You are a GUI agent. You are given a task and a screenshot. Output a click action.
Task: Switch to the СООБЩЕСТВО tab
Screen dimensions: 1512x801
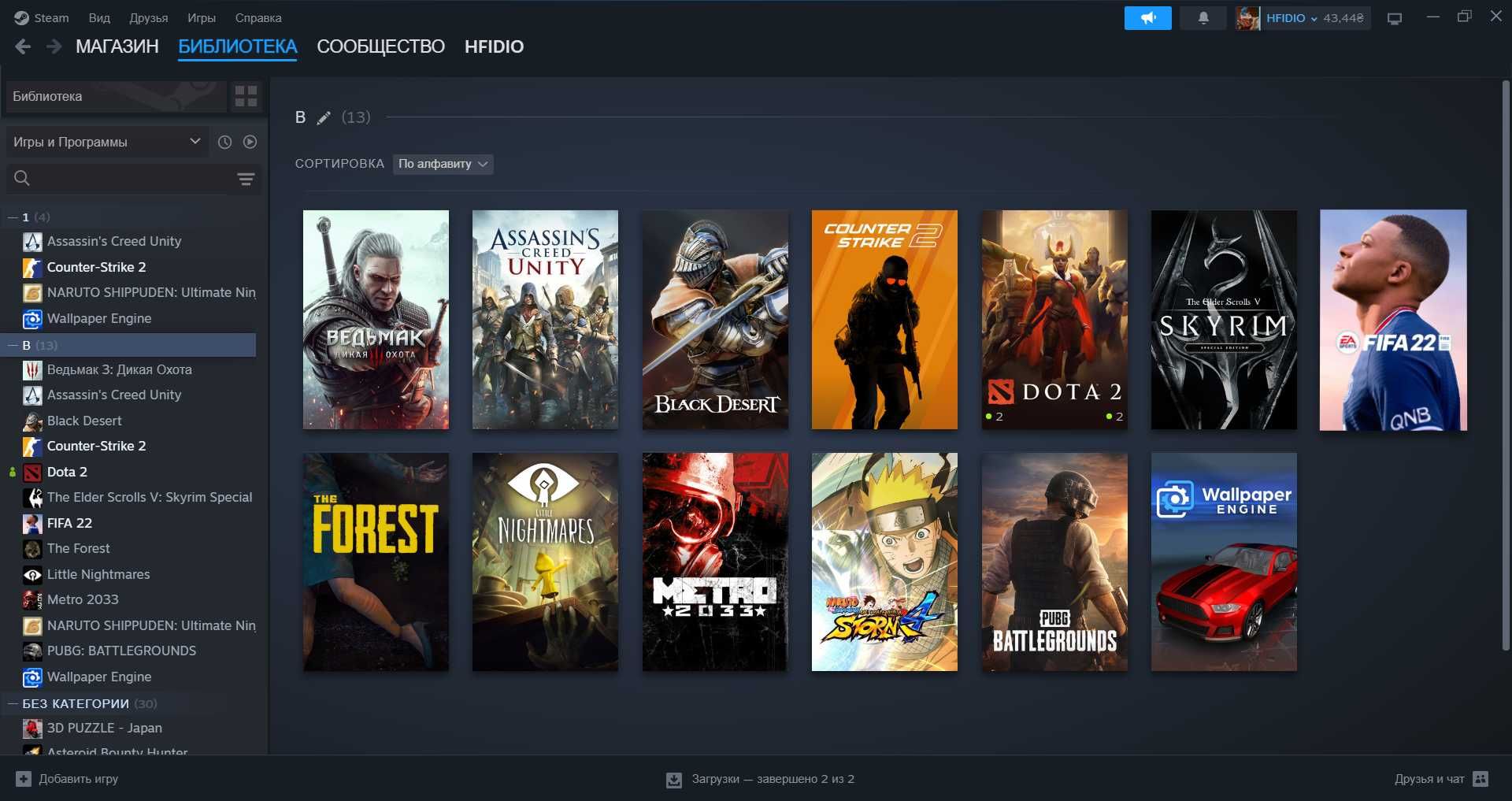coord(380,46)
